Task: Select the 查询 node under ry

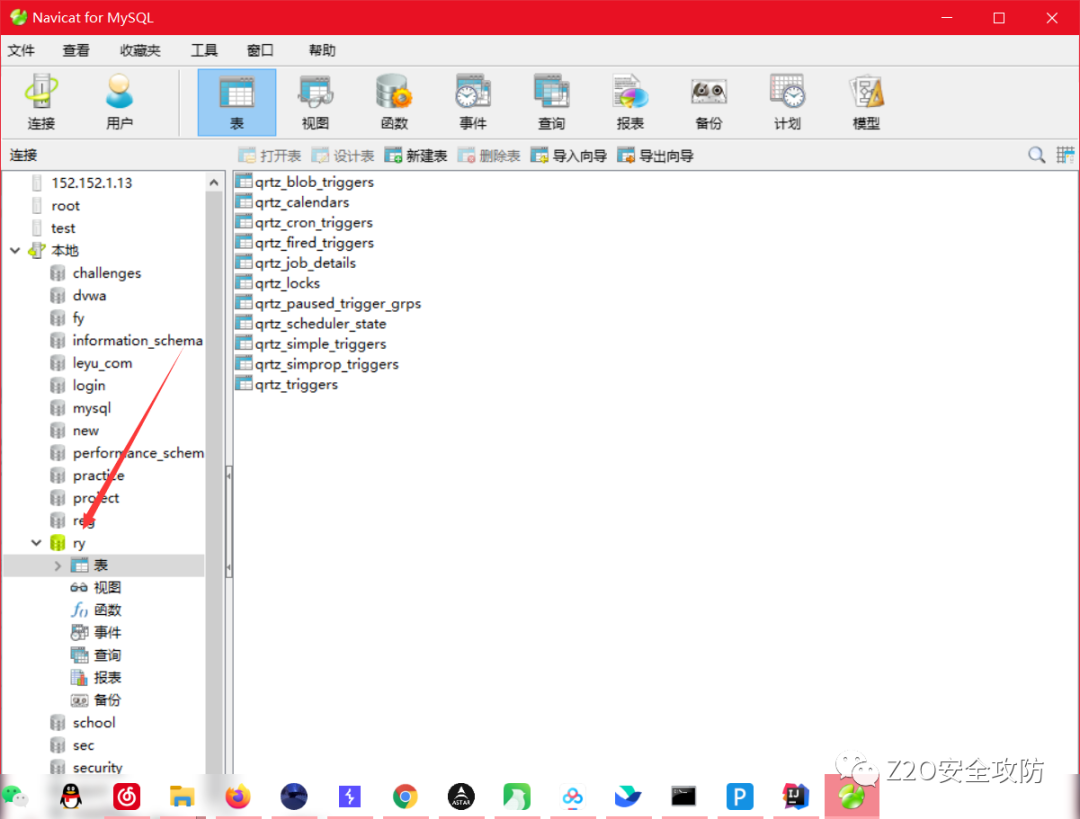Action: 107,655
